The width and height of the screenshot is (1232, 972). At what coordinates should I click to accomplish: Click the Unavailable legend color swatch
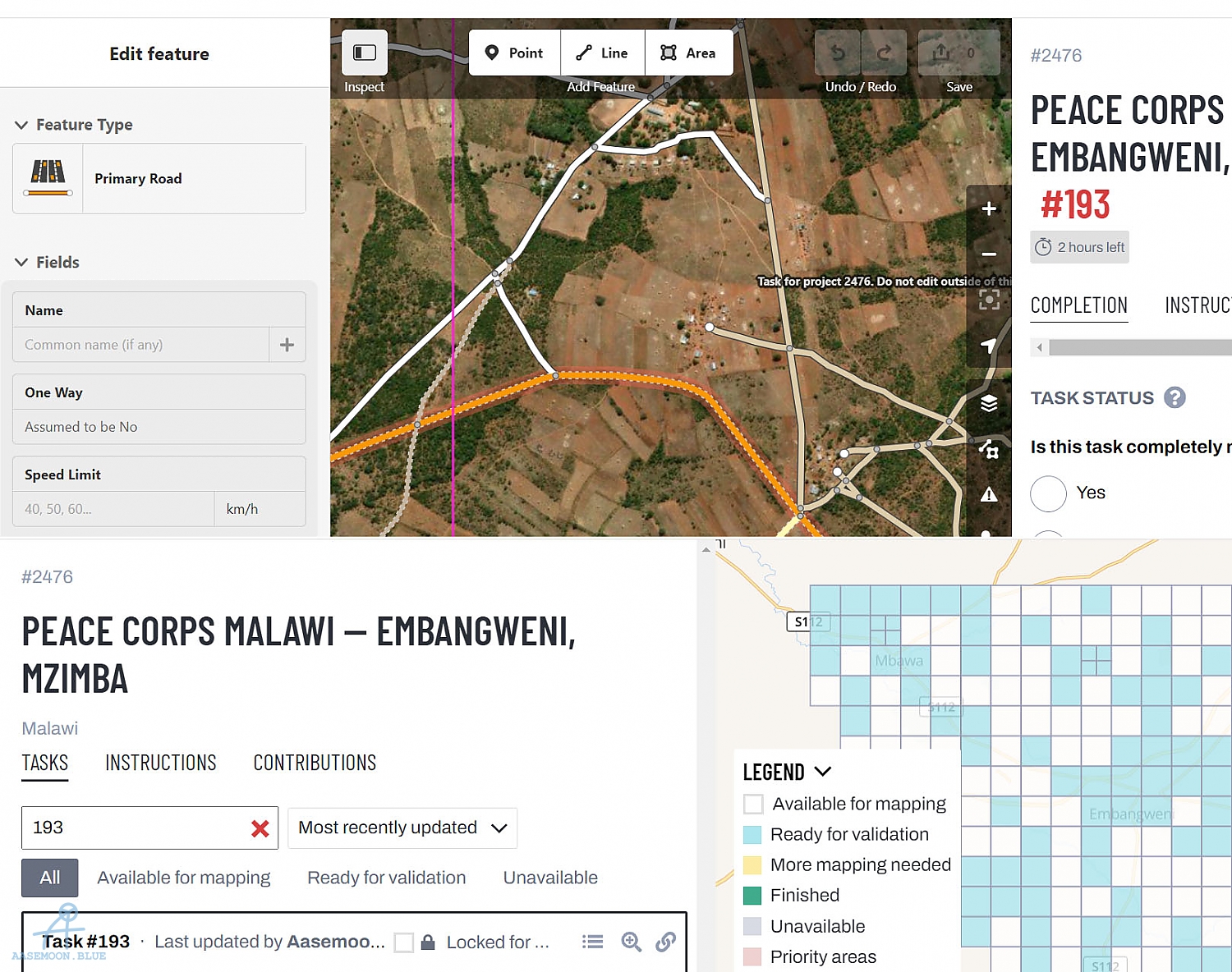point(752,926)
